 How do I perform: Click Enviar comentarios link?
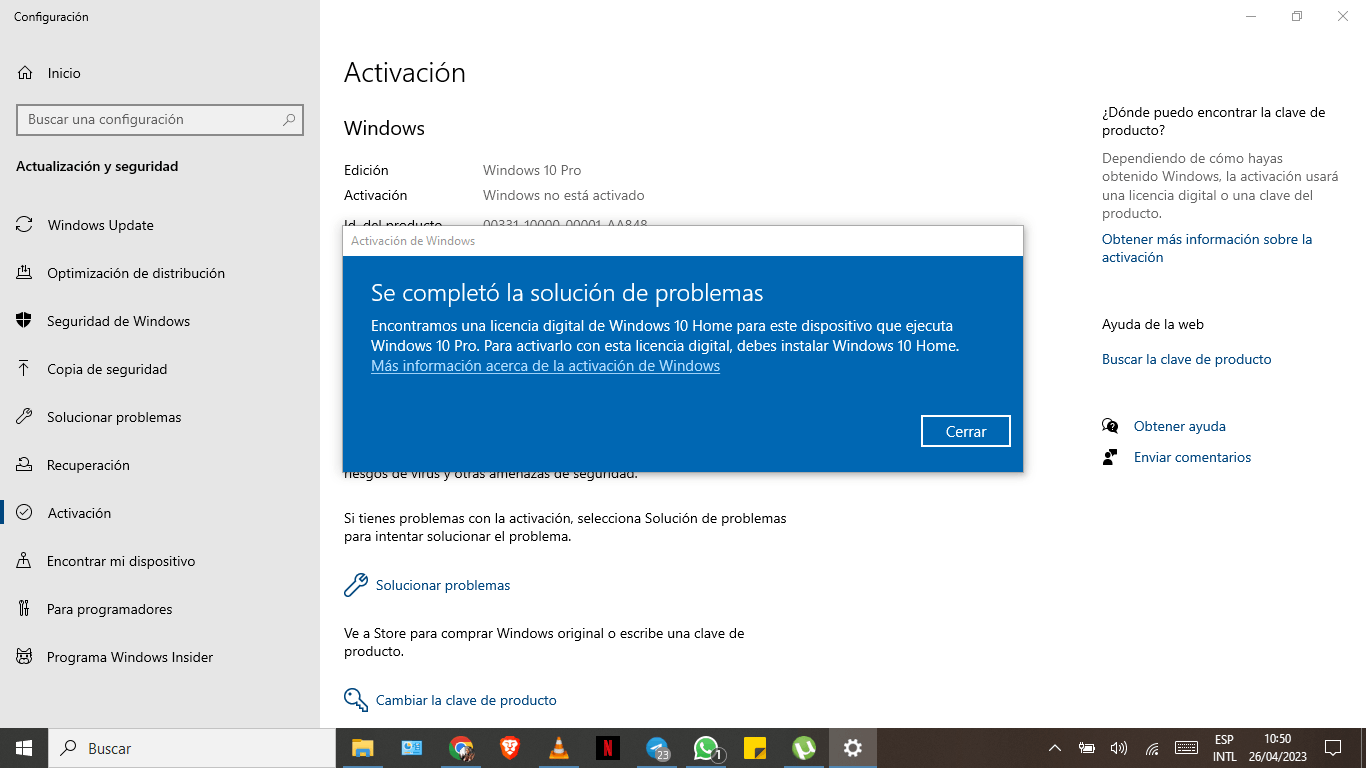click(x=1192, y=457)
